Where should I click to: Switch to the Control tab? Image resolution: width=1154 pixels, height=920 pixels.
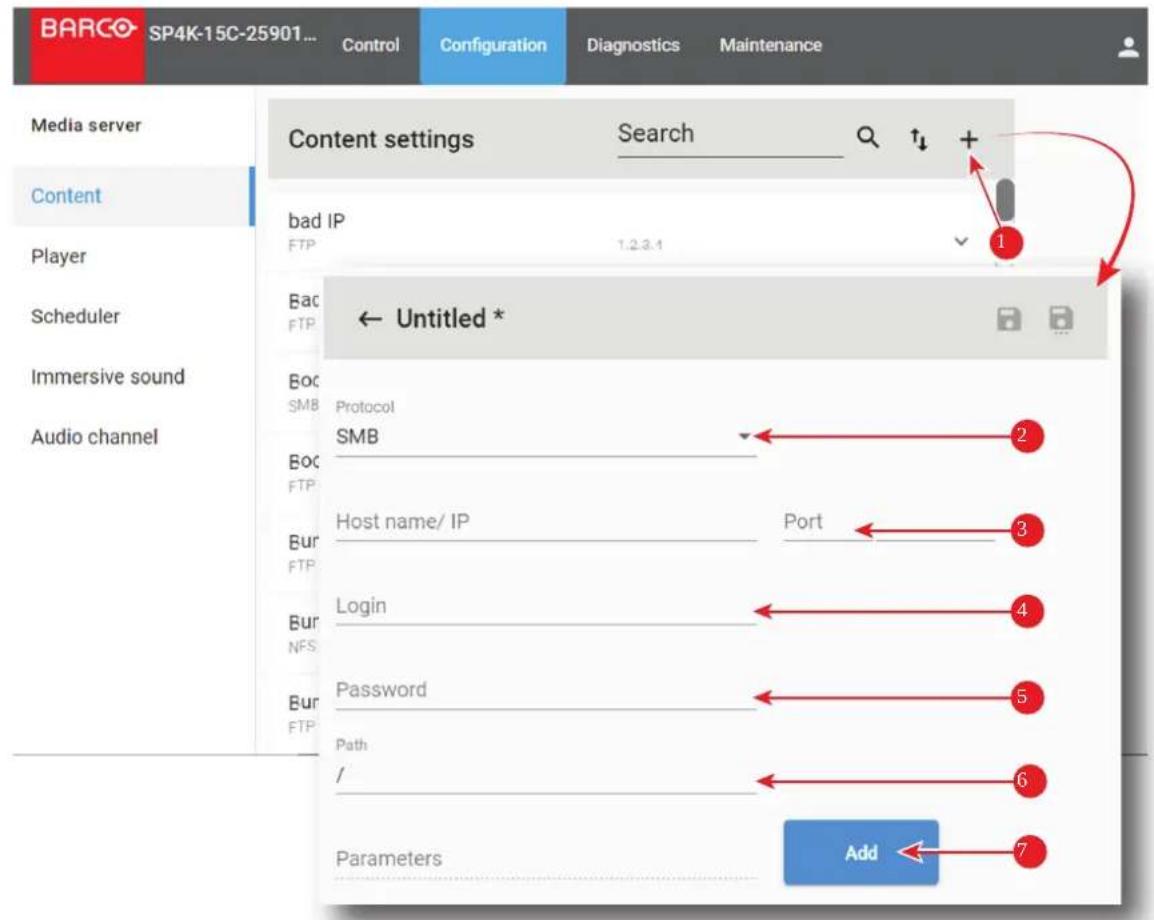[370, 46]
